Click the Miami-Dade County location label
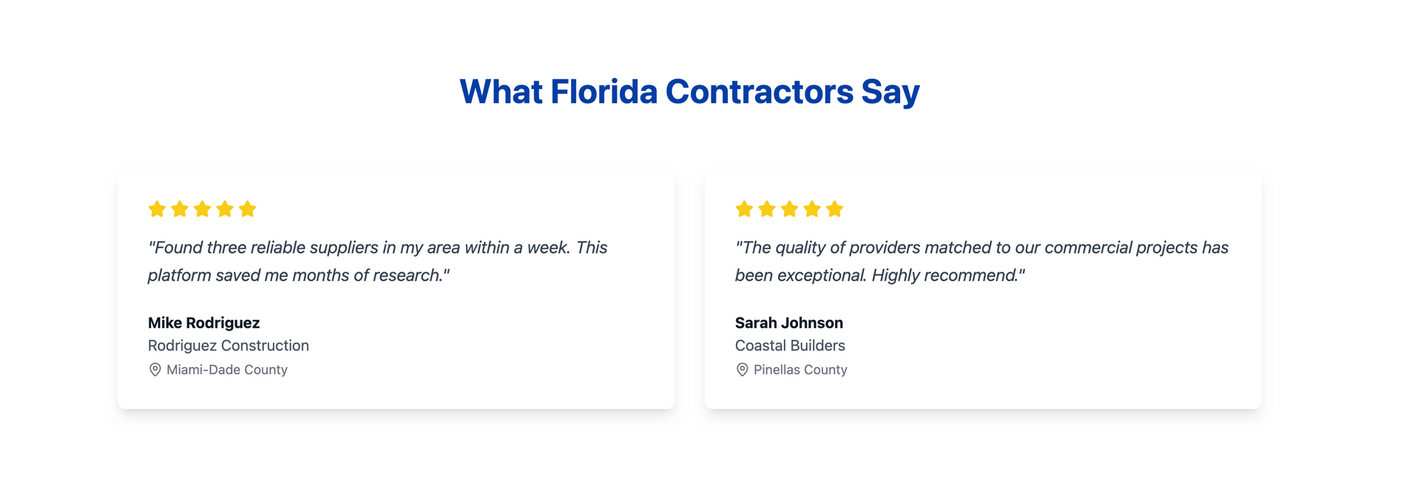 point(227,370)
